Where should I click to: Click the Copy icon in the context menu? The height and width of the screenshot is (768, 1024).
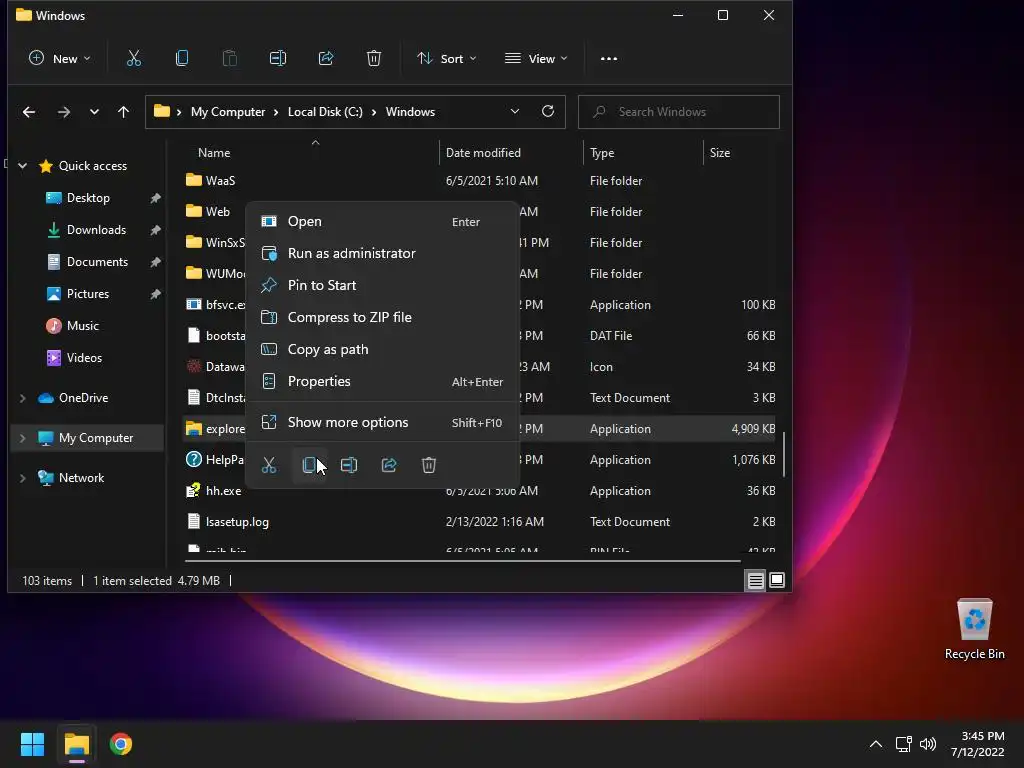[x=309, y=465]
